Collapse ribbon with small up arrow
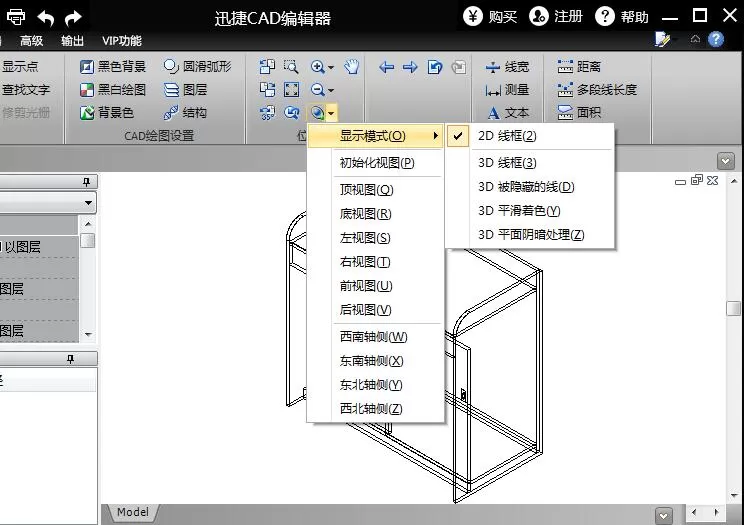This screenshot has width=744, height=525. (695, 39)
